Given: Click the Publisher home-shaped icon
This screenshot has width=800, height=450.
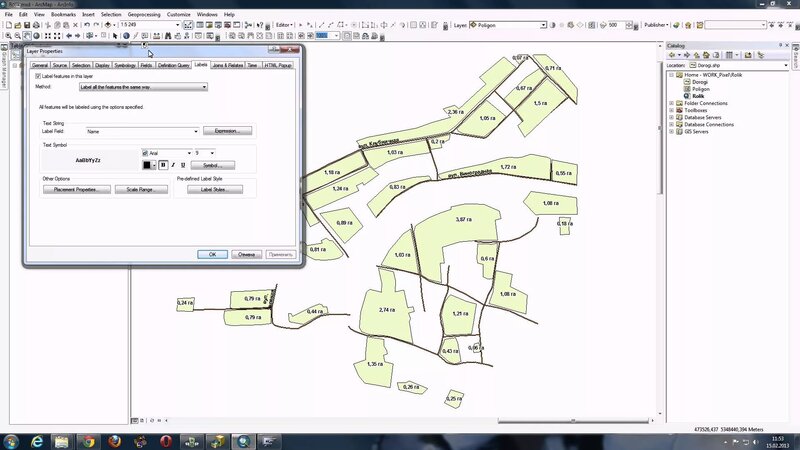Looking at the screenshot, I should coord(688,25).
